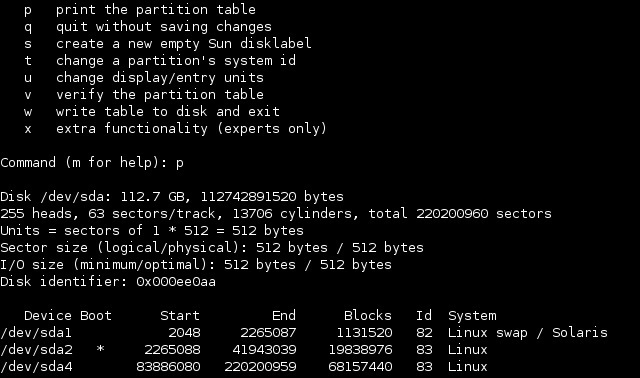Click 'Linux swap / Solaris' system type
Image resolution: width=640 pixels, height=378 pixels.
click(527, 333)
